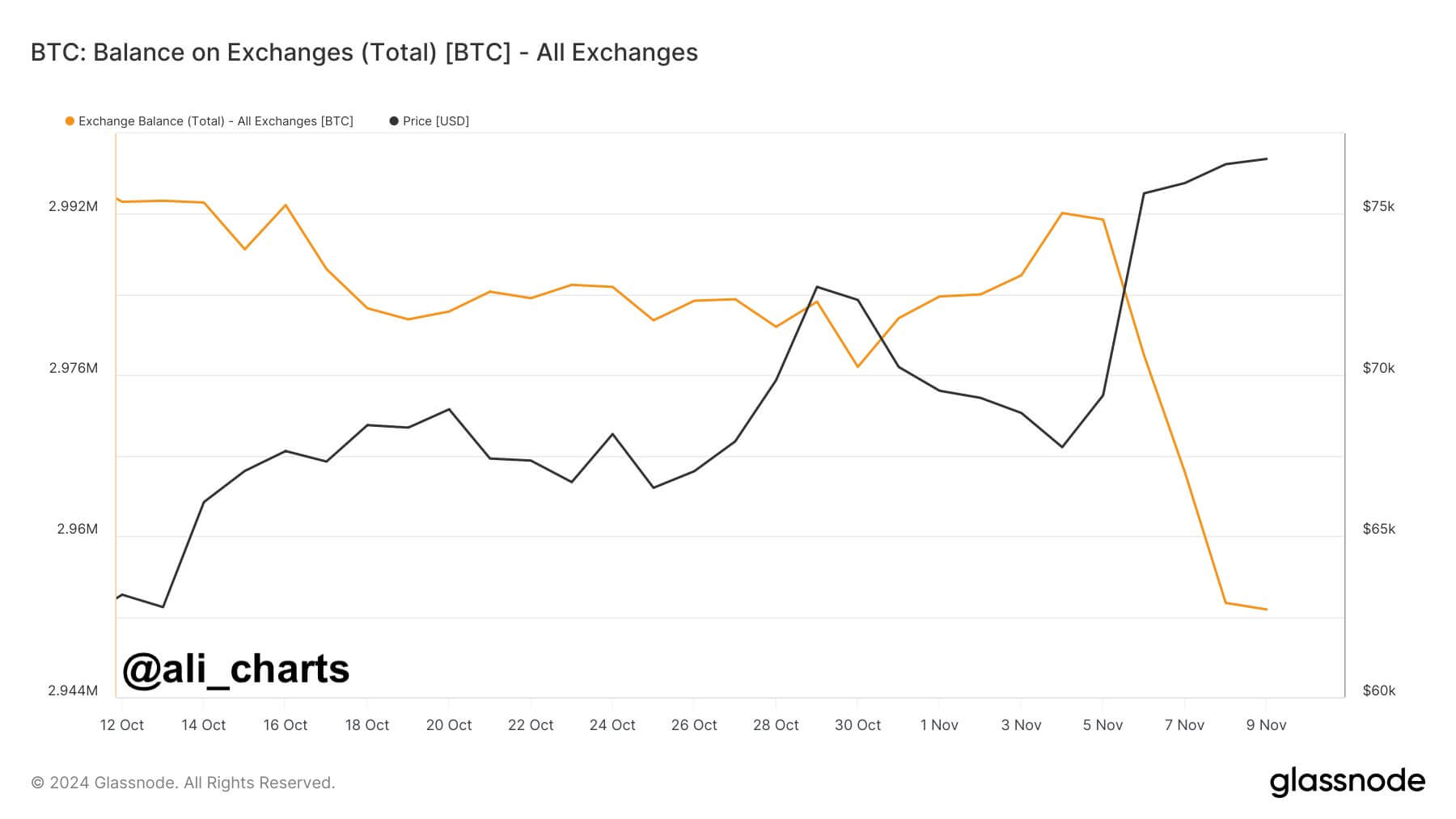Click the @ali_charts watermark
This screenshot has height=819, width=1456.
[x=235, y=669]
